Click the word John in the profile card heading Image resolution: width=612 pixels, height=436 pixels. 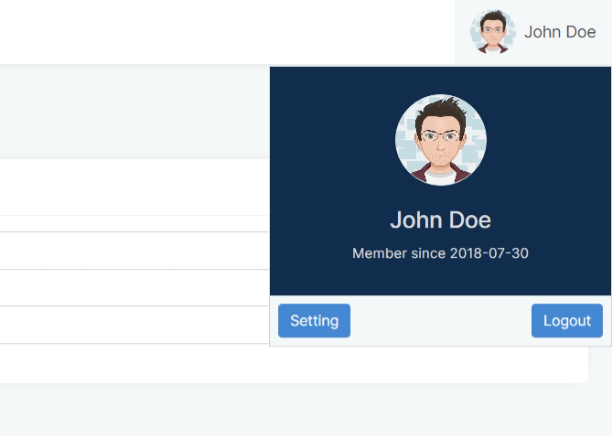point(414,220)
